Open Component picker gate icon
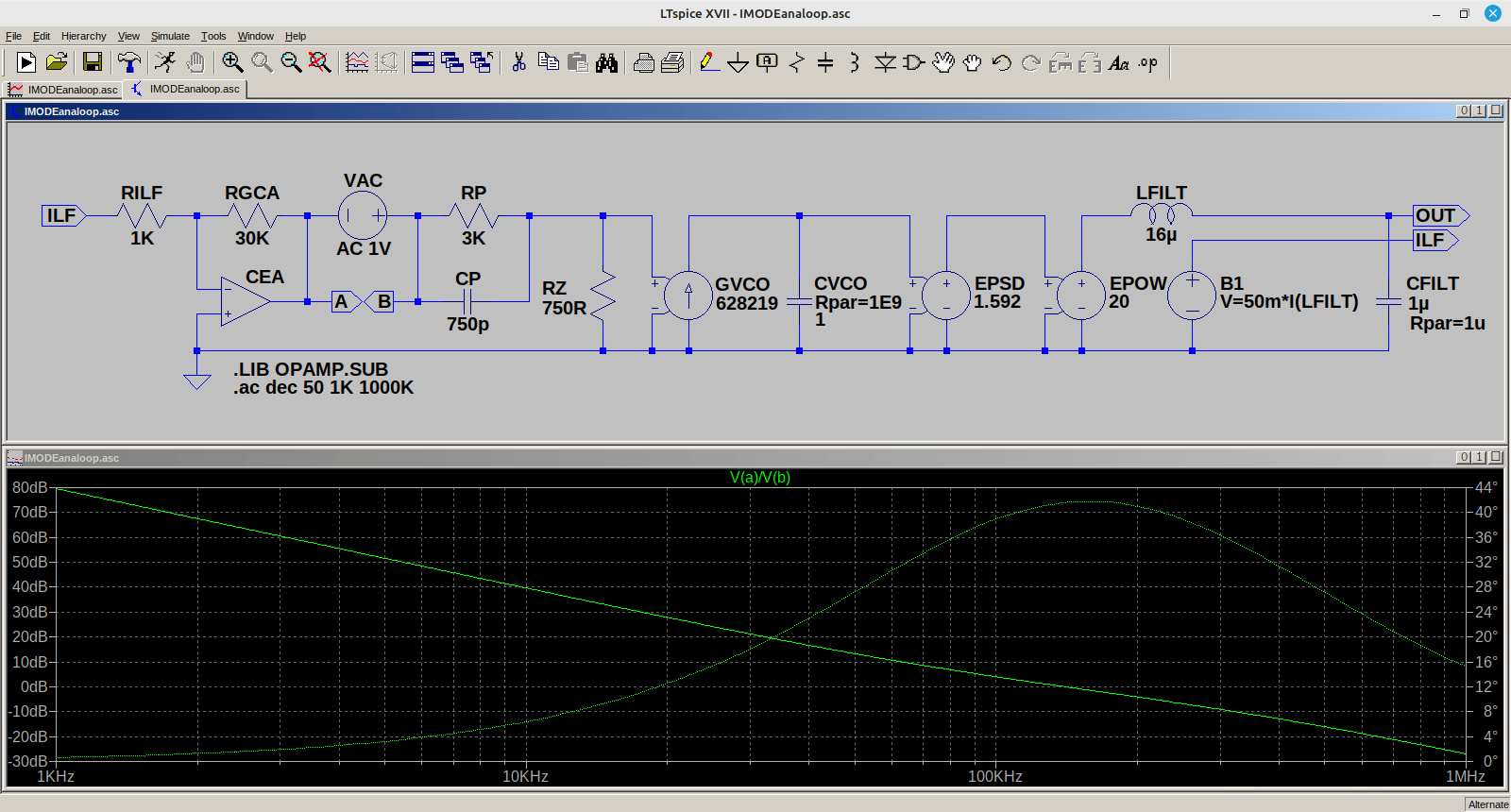This screenshot has width=1511, height=812. tap(913, 62)
